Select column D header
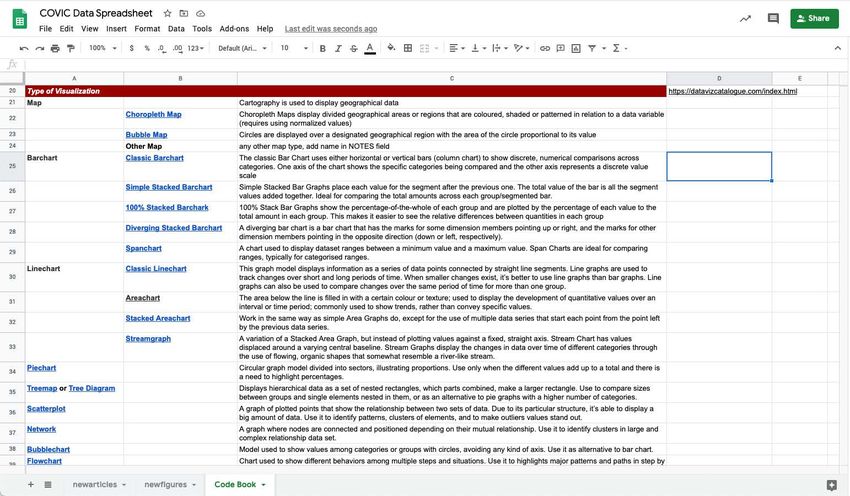The width and height of the screenshot is (850, 496). [x=719, y=79]
